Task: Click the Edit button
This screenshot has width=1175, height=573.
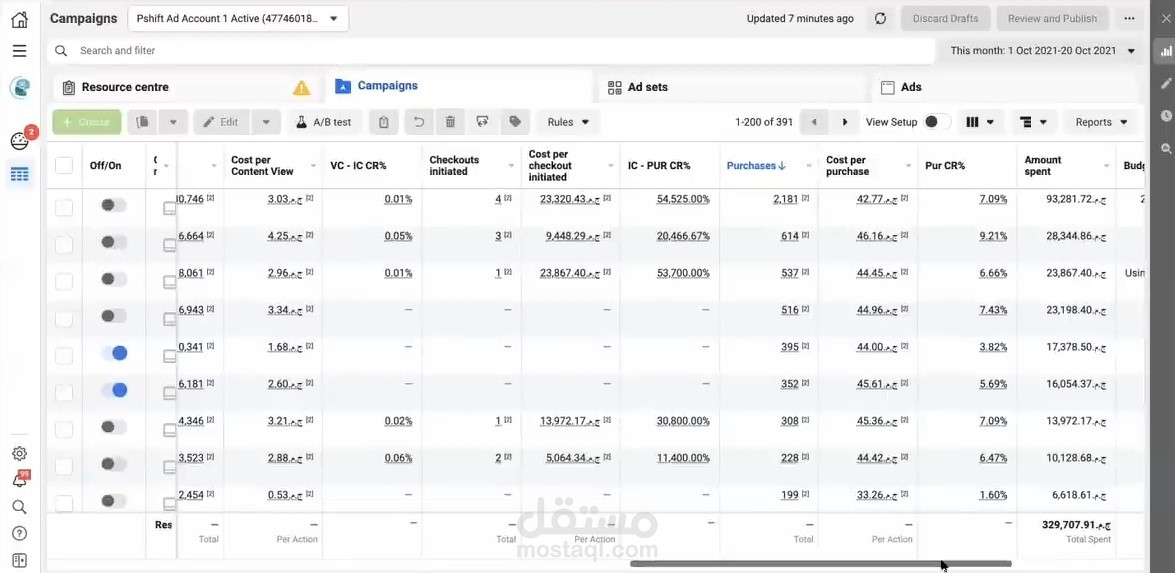Action: (221, 122)
